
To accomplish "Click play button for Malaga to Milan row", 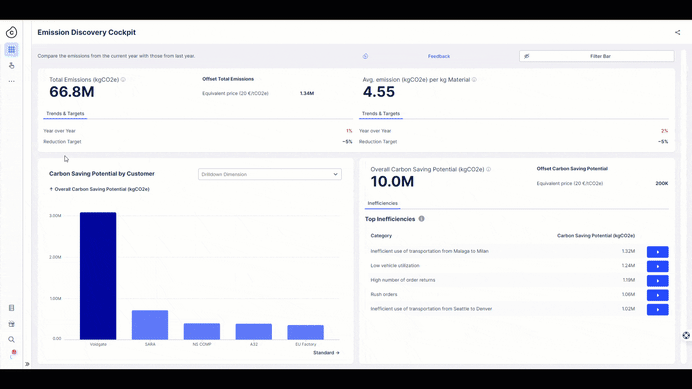I will point(658,252).
